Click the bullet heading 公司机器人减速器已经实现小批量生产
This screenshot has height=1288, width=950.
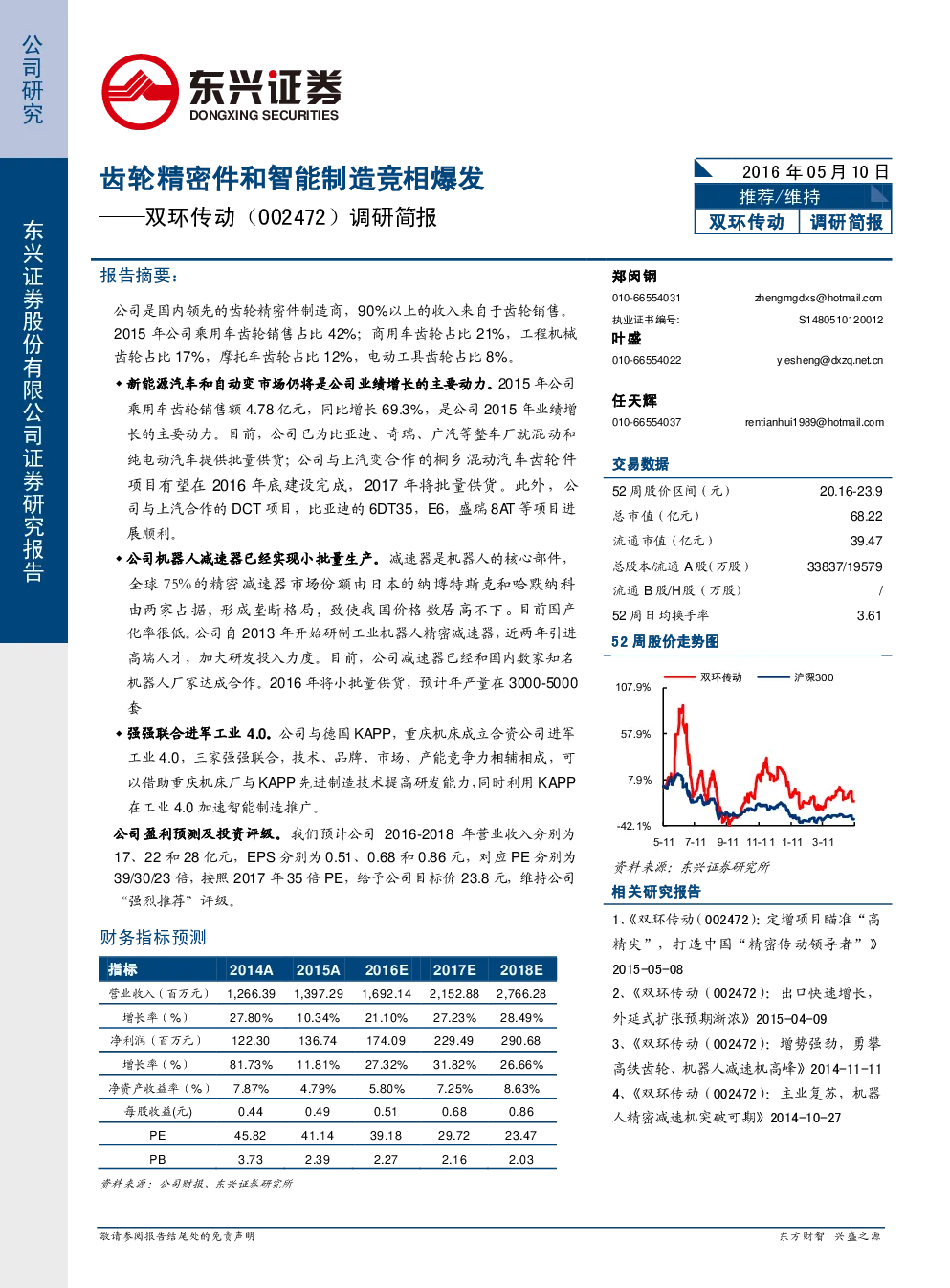pyautogui.click(x=253, y=559)
